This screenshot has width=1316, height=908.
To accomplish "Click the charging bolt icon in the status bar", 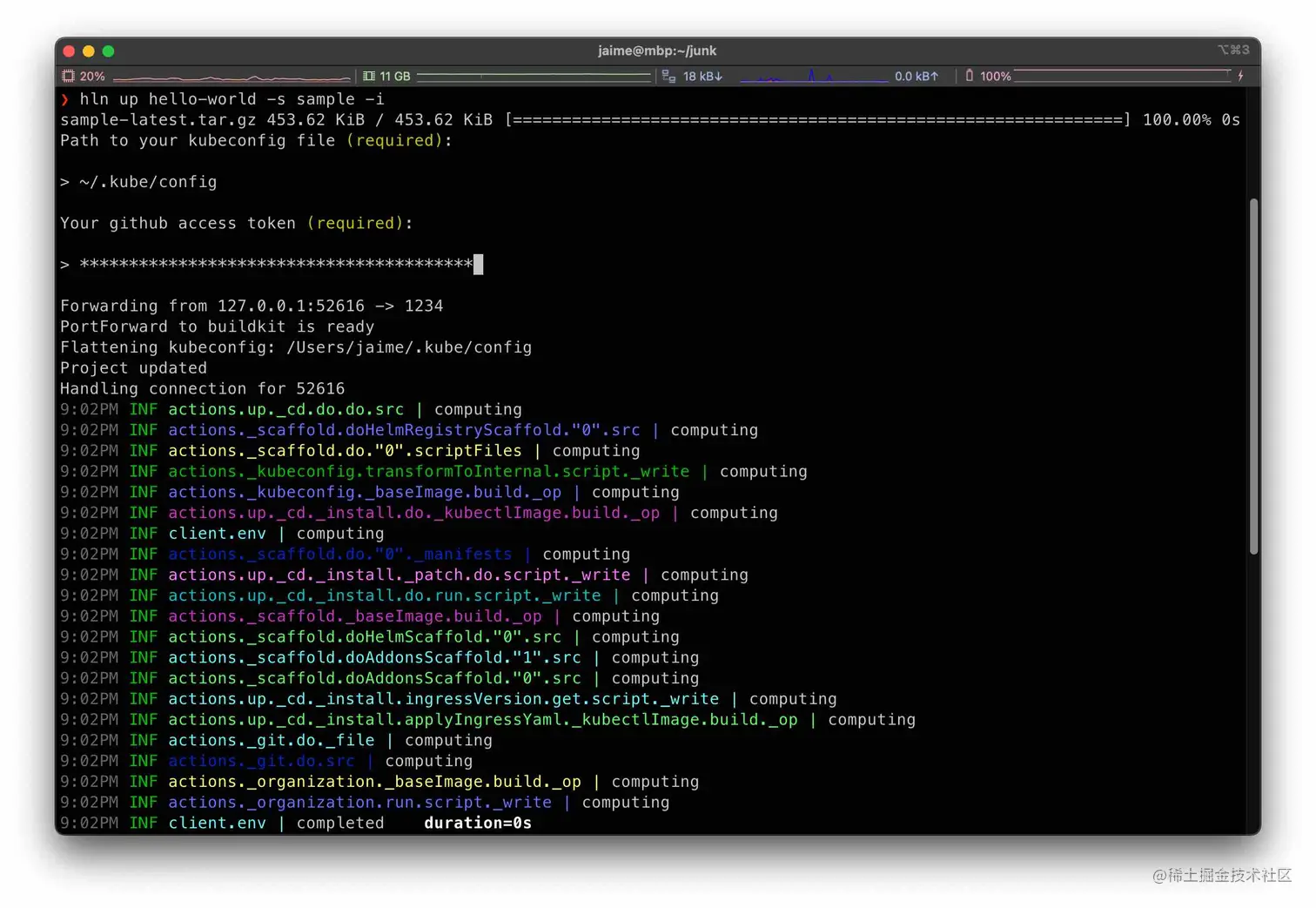I will [x=1240, y=76].
